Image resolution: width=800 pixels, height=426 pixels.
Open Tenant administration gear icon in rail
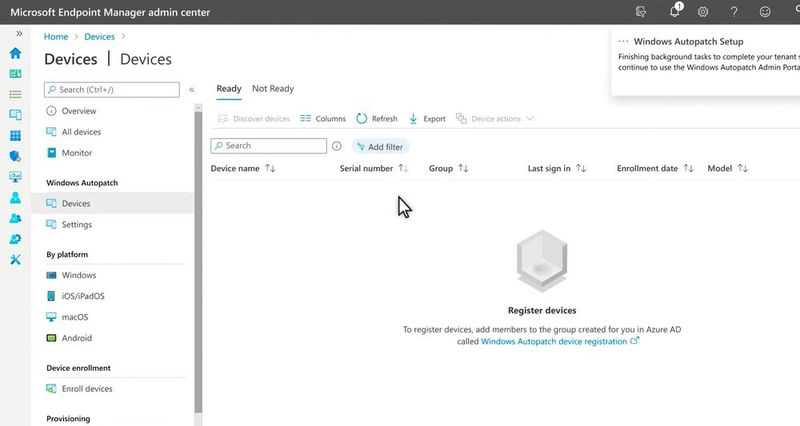click(15, 239)
